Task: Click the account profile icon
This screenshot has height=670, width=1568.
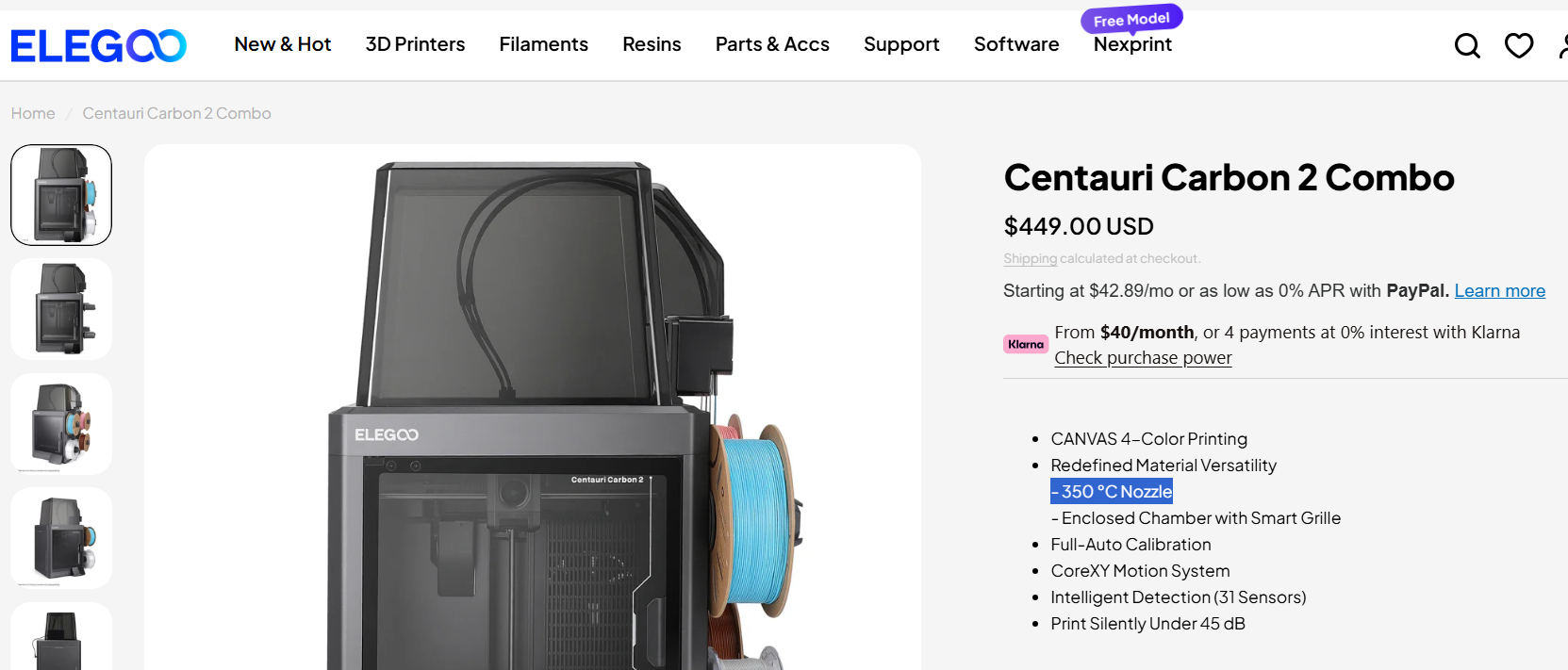Action: pos(1562,45)
